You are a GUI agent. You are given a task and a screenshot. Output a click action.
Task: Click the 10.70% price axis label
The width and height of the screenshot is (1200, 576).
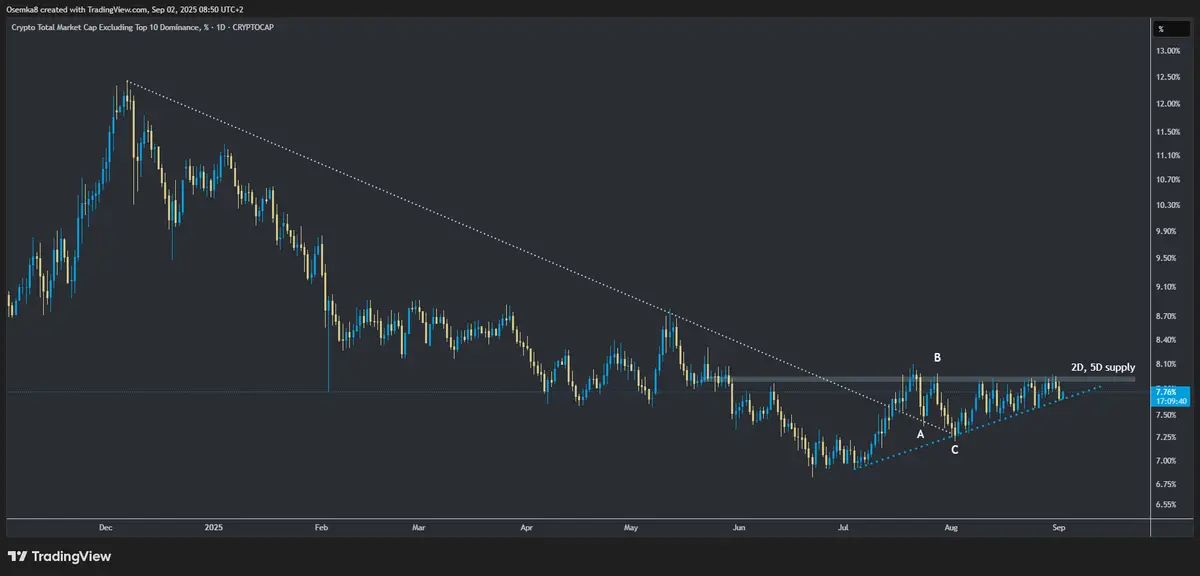1168,180
